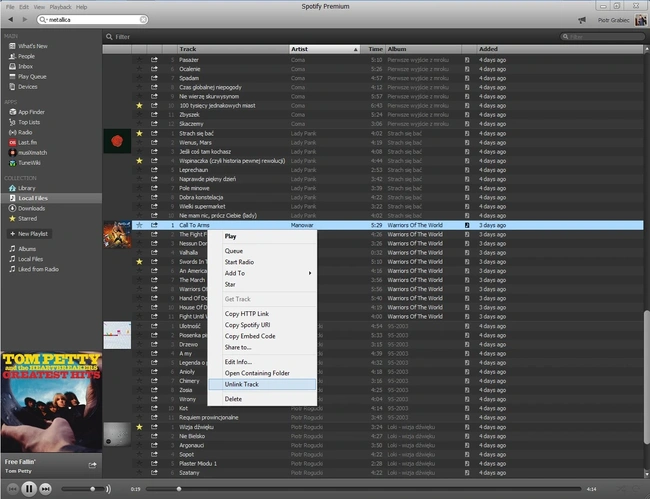Viewport: 650px width, 499px height.
Task: Open Liked from Radio playlist
Action: (34, 269)
